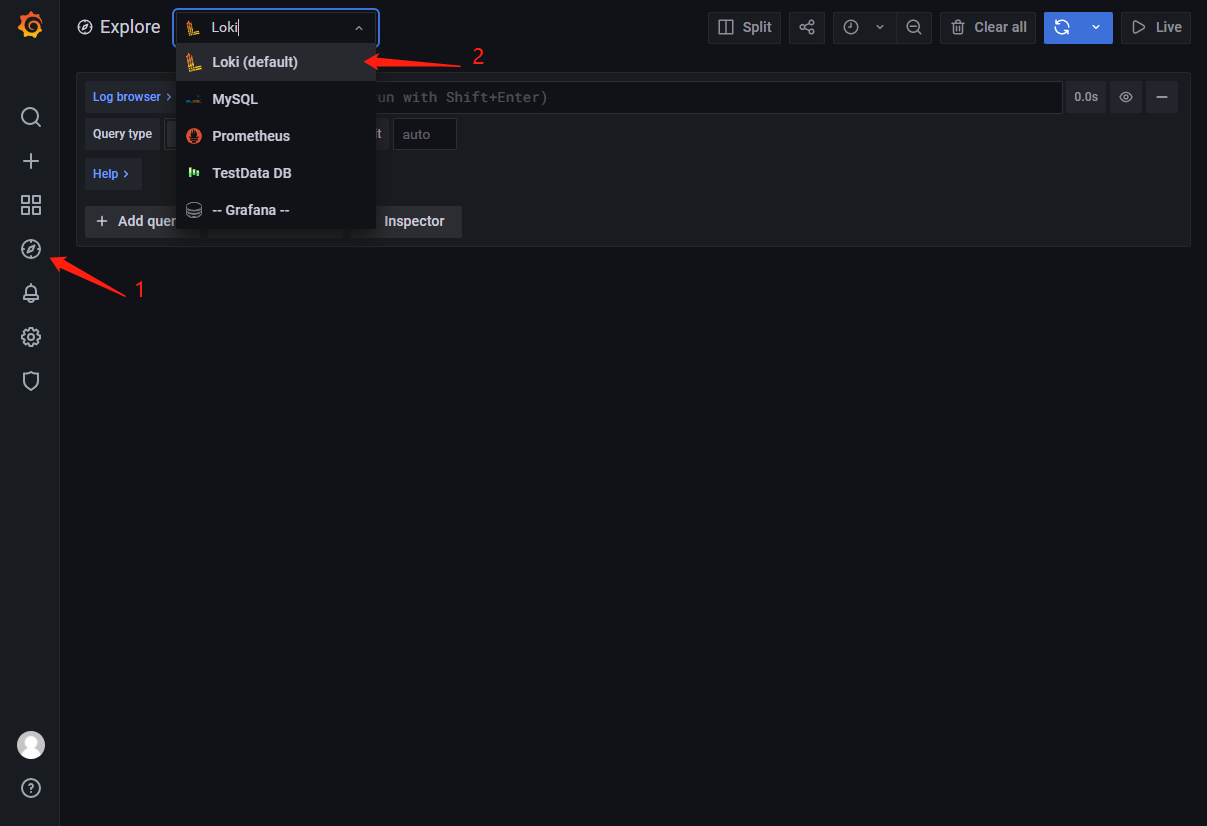
Task: Click the line limit auto input field
Action: click(425, 134)
